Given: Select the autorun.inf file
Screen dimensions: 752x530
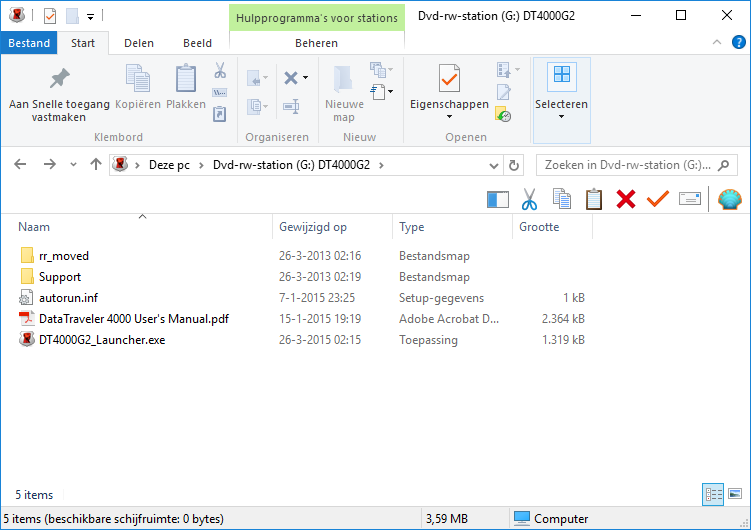Looking at the screenshot, I should click(x=68, y=298).
